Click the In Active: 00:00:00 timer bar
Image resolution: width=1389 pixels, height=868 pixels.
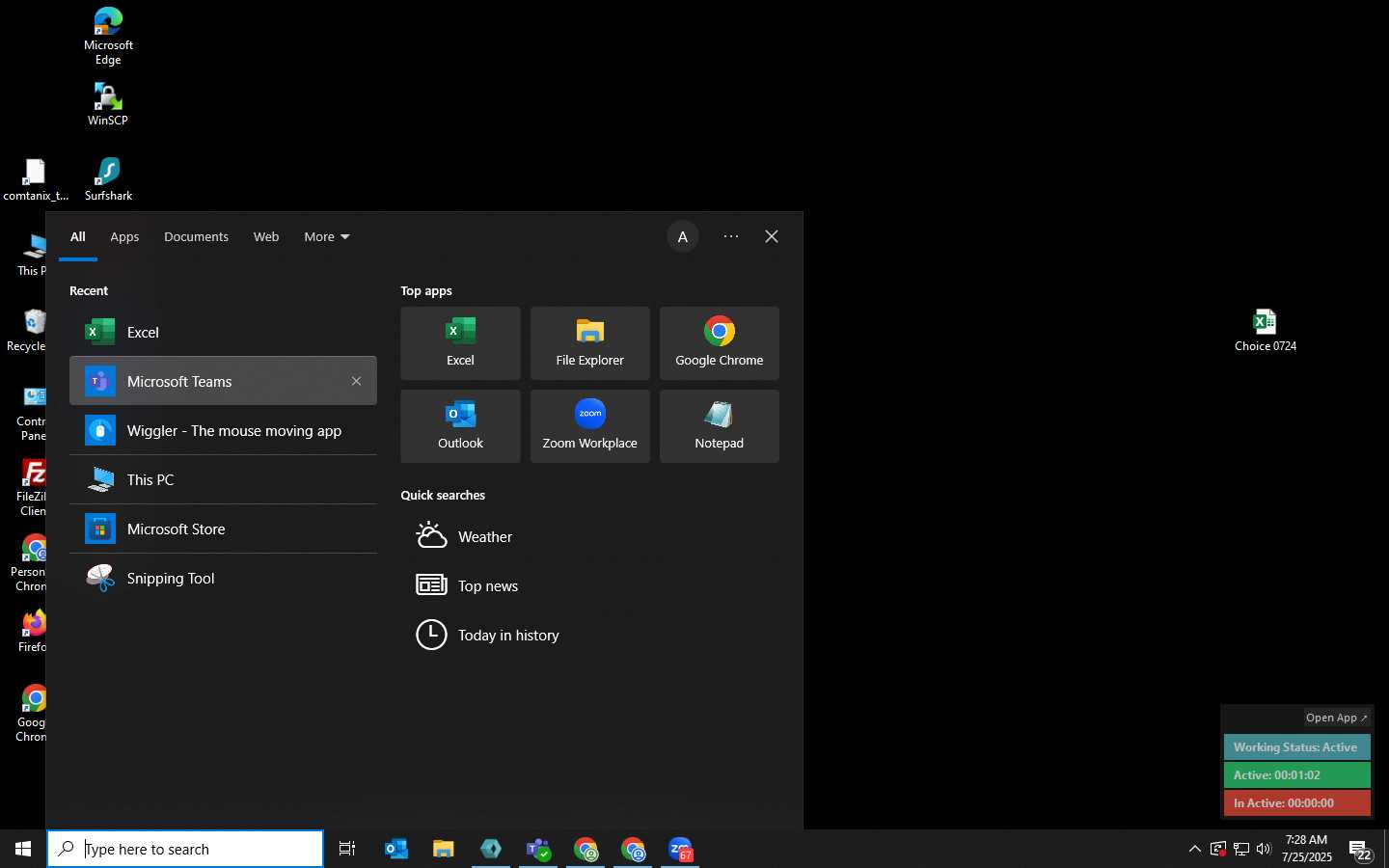[x=1297, y=803]
